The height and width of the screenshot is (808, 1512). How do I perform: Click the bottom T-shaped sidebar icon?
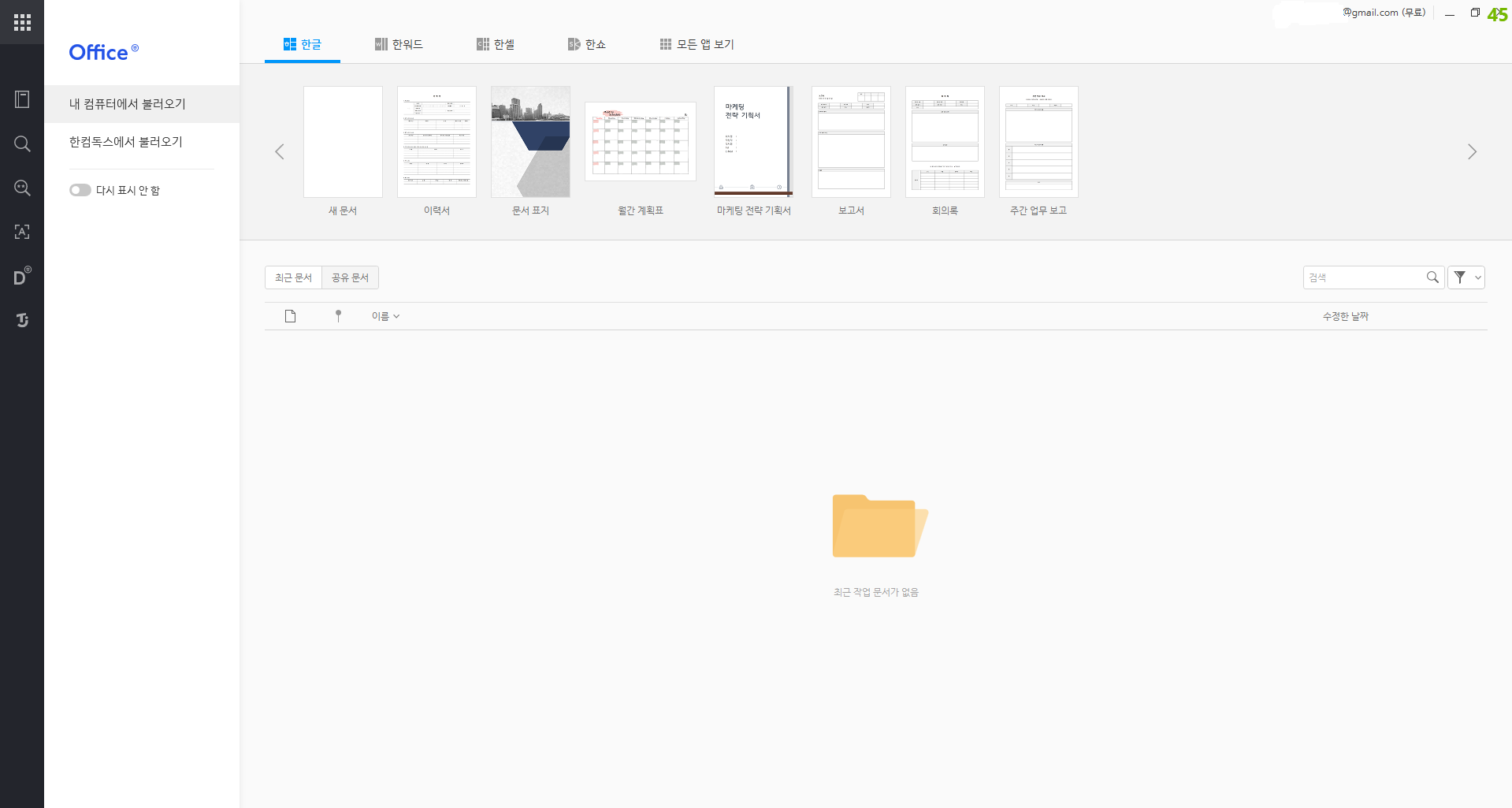(22, 320)
